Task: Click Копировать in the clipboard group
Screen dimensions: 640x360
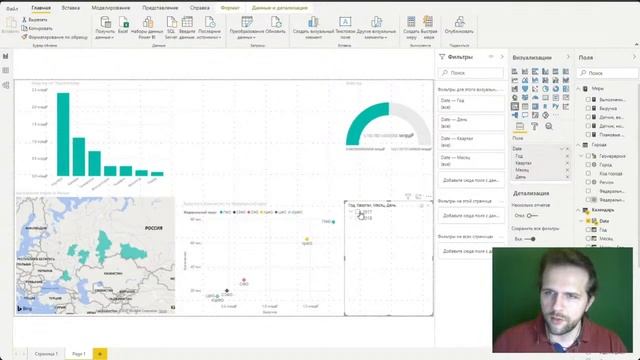Action: click(x=37, y=28)
